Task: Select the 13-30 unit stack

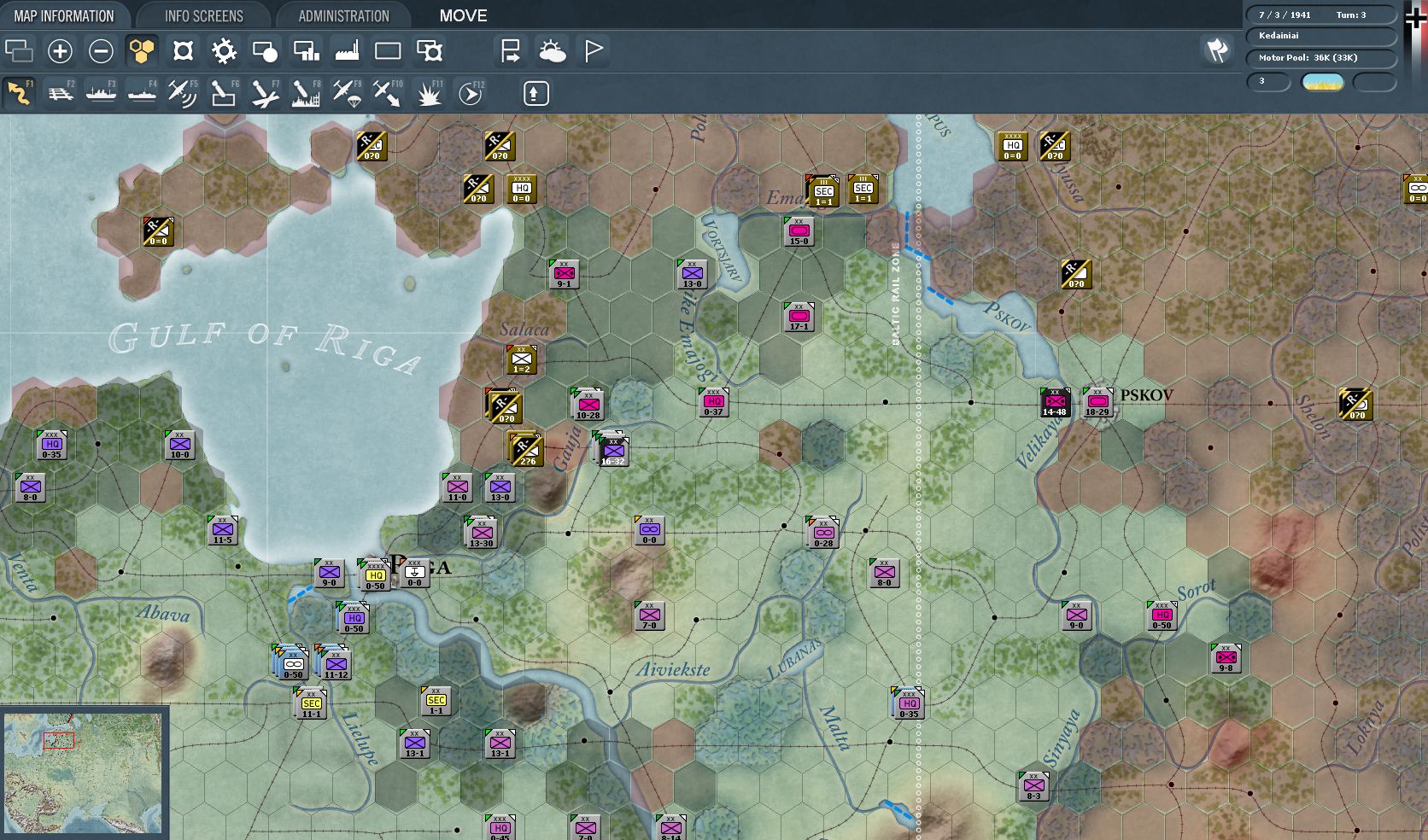Action: click(x=481, y=533)
